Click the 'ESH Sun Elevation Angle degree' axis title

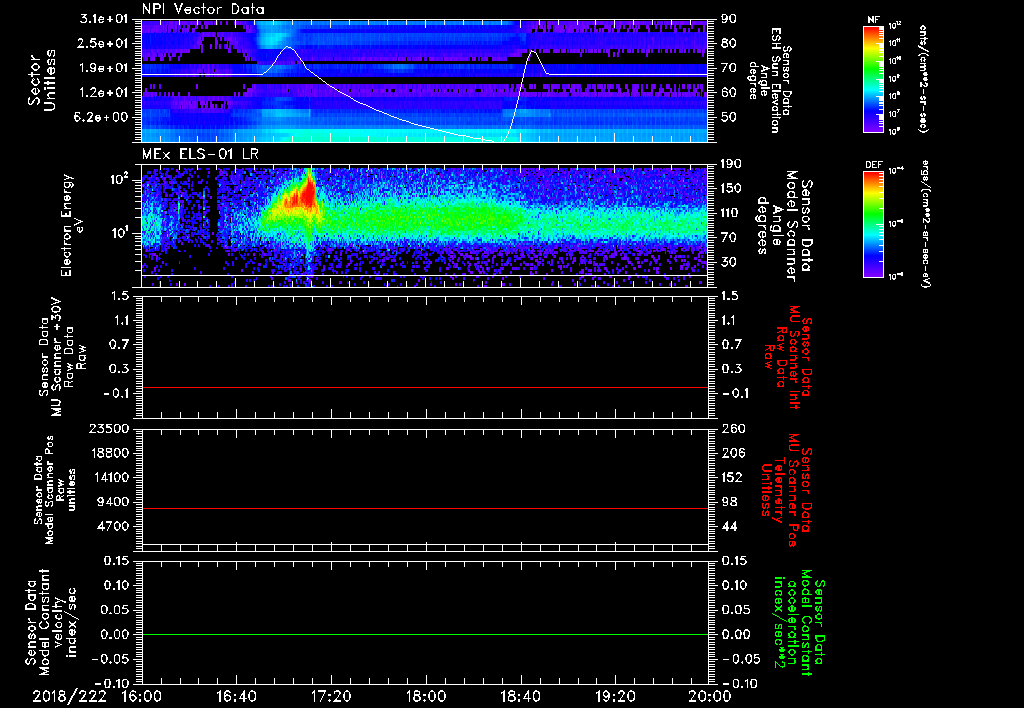click(x=771, y=80)
